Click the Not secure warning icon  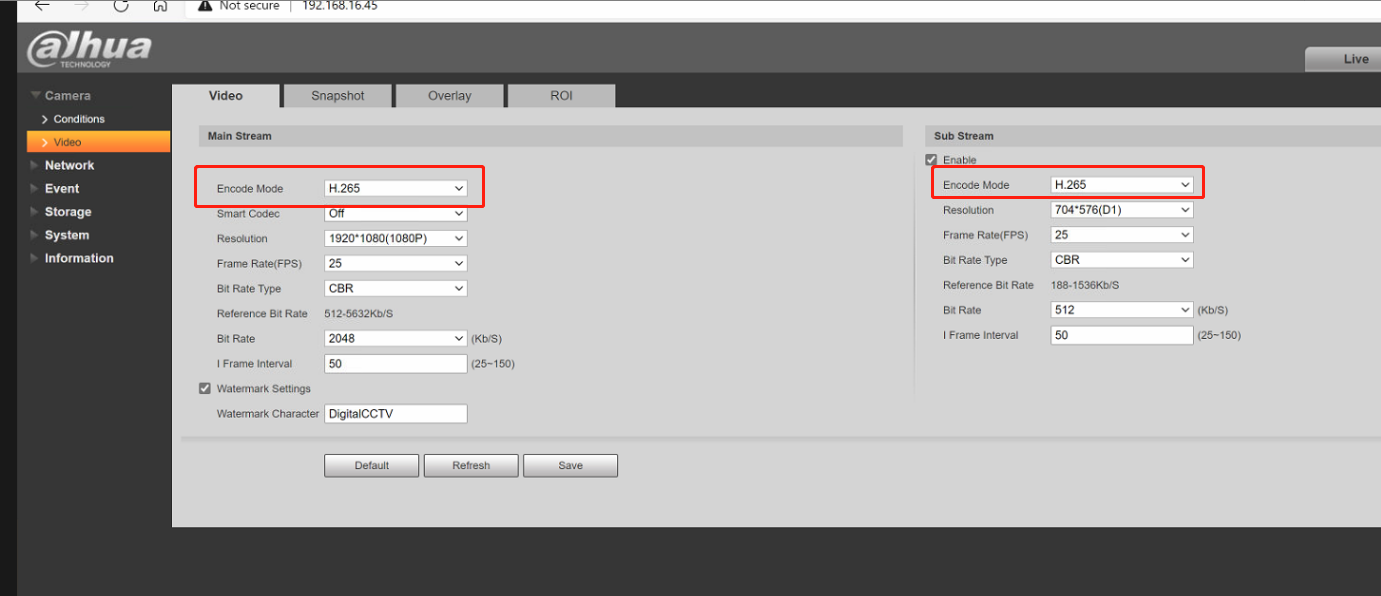point(205,5)
